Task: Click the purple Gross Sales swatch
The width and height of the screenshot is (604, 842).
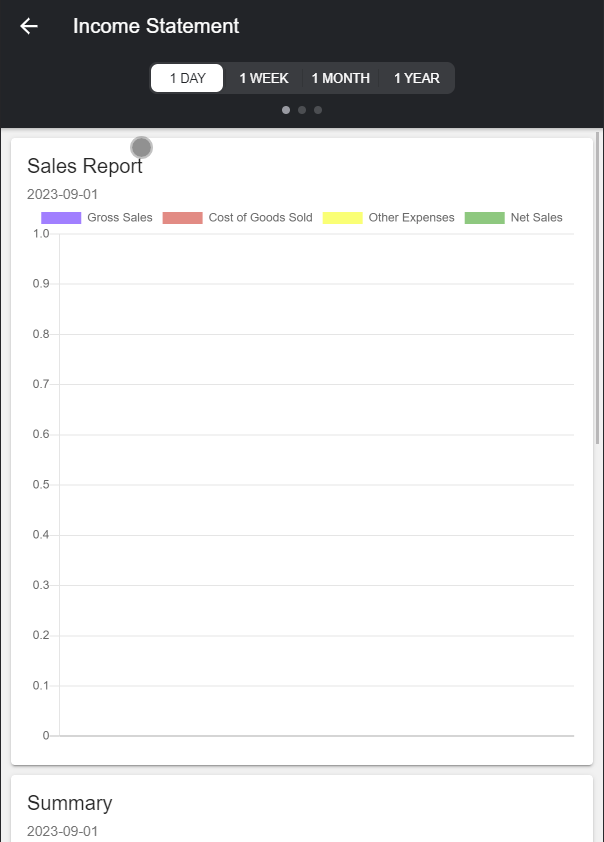Action: pyautogui.click(x=61, y=218)
